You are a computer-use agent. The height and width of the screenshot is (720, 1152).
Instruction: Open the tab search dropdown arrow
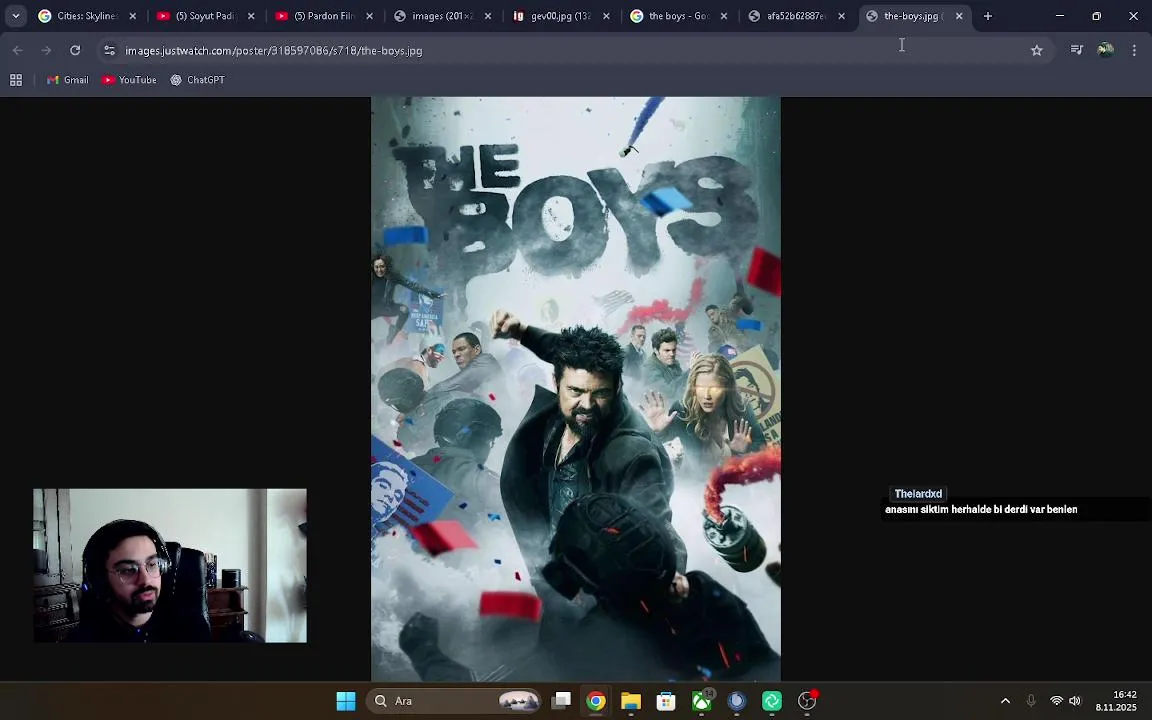pos(15,15)
